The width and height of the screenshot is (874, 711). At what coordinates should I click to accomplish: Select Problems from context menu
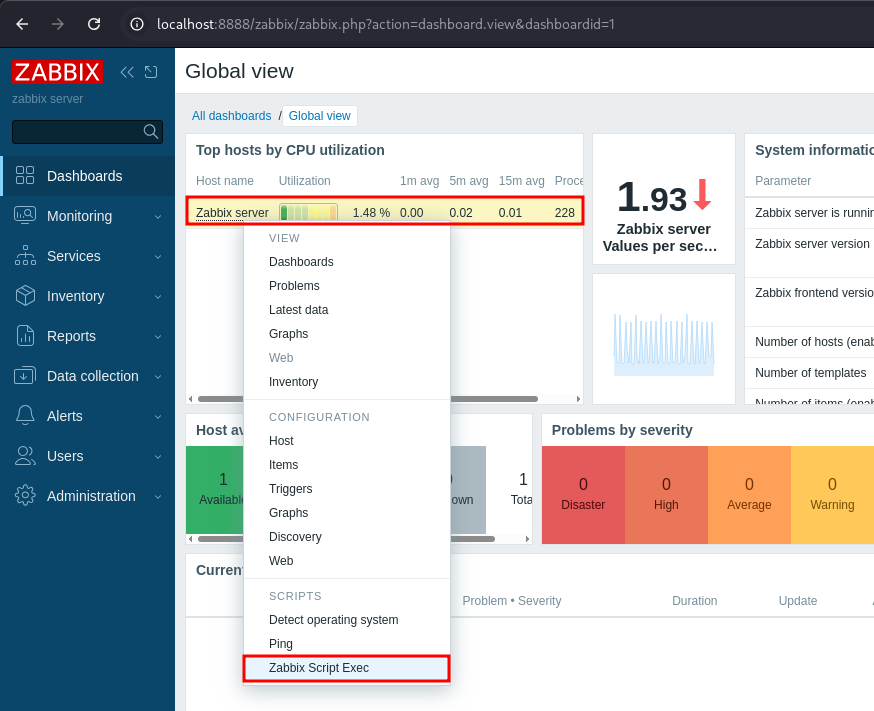[x=347, y=286]
